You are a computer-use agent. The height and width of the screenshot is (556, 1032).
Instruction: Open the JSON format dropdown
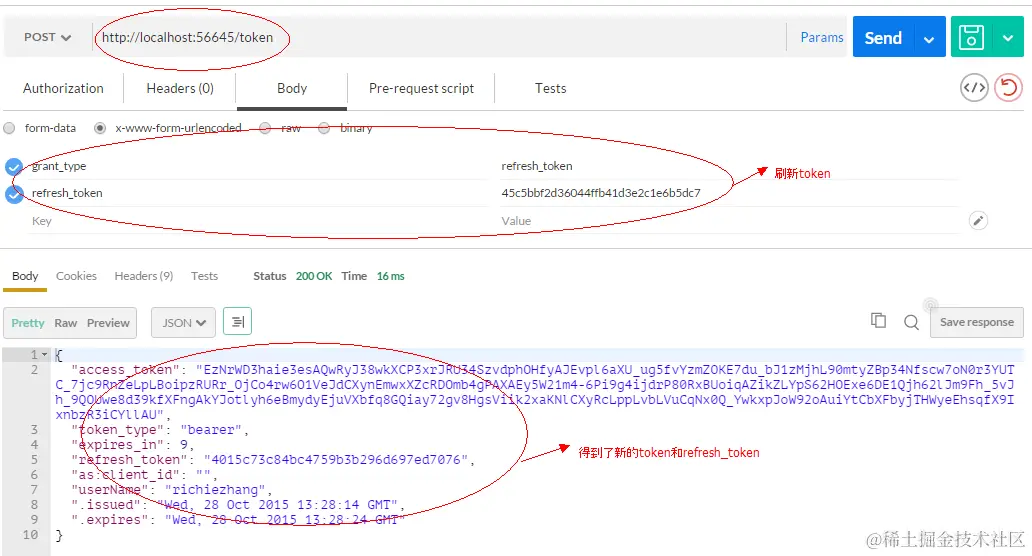tap(184, 322)
